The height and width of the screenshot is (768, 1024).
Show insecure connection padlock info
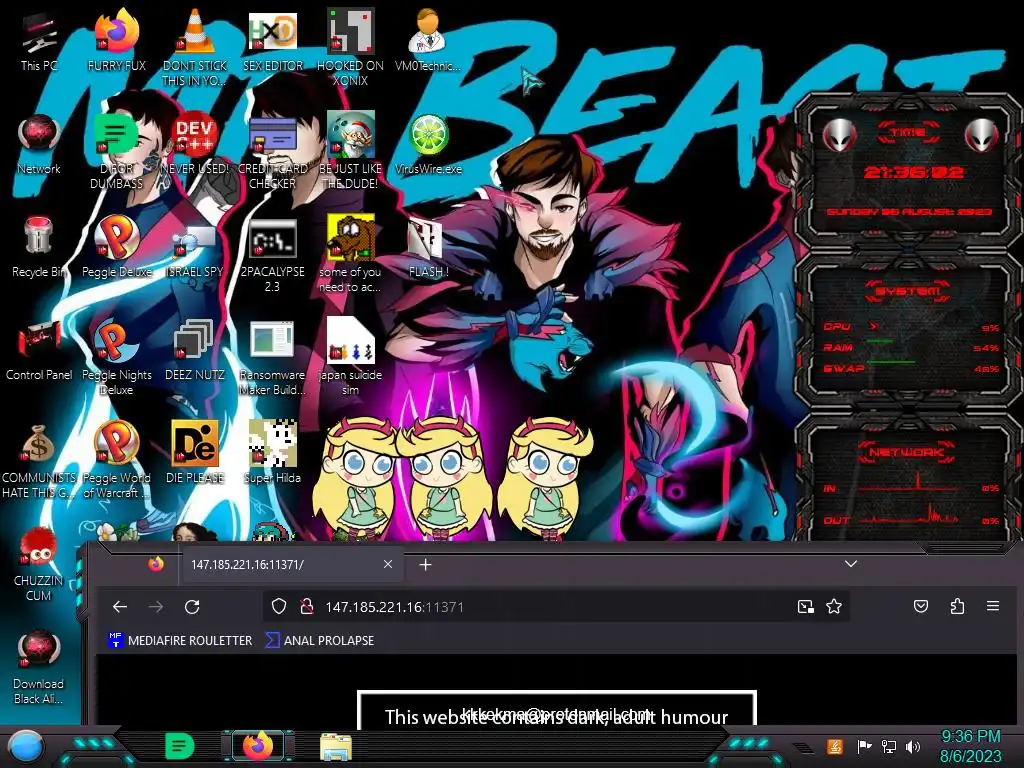[x=306, y=607]
